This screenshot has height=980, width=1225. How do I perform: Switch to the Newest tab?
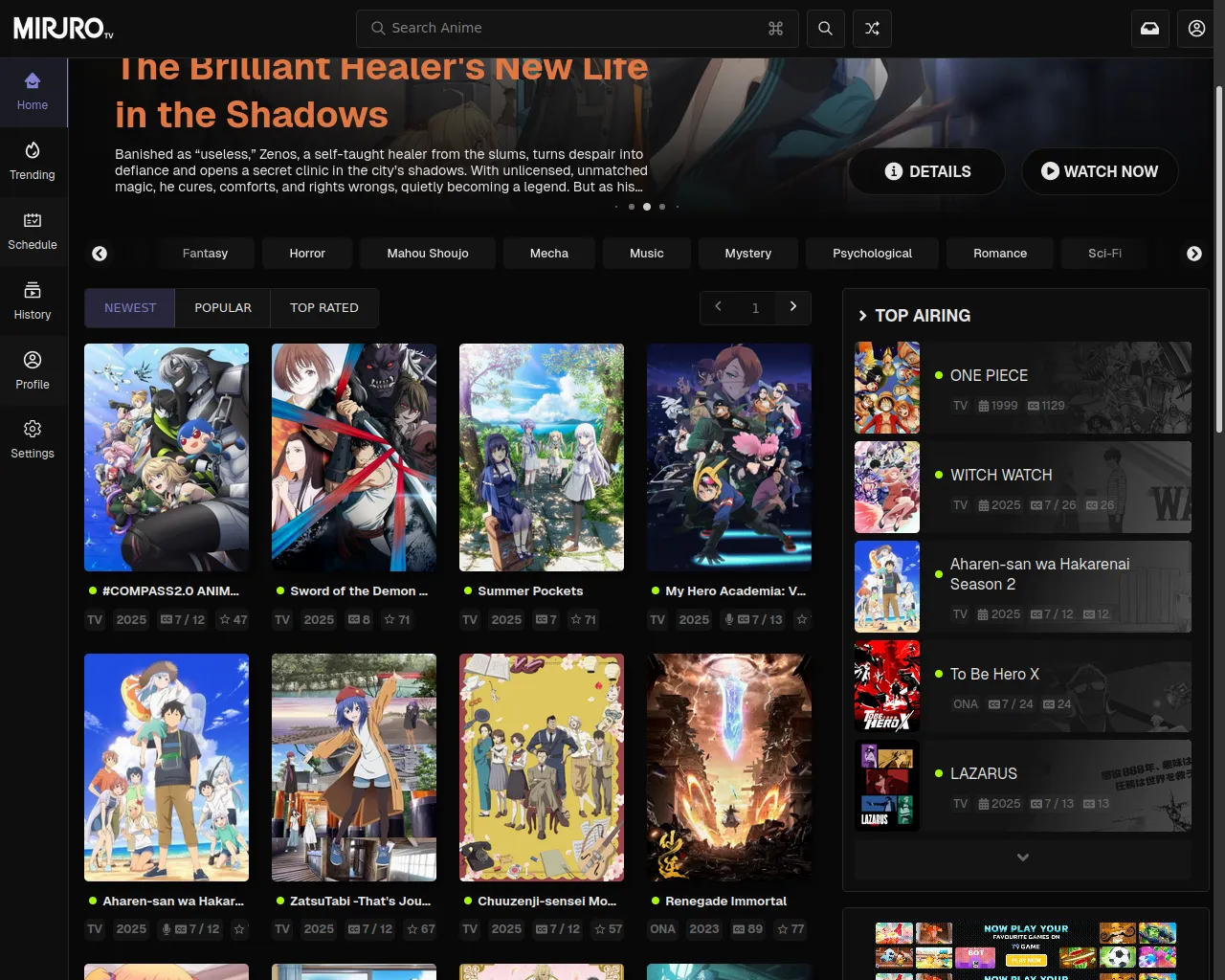pos(130,308)
